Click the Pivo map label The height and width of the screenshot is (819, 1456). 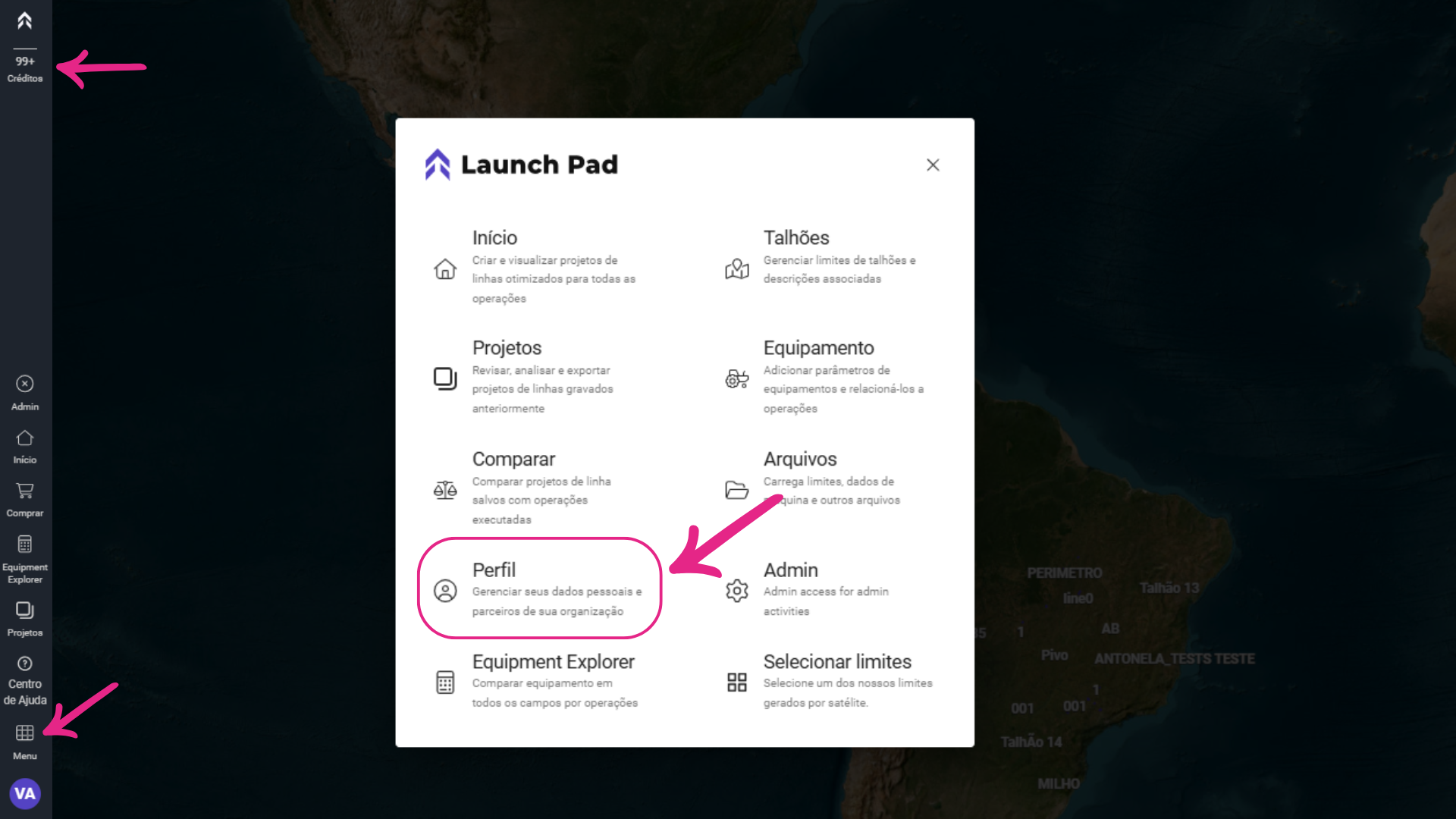tap(1054, 654)
